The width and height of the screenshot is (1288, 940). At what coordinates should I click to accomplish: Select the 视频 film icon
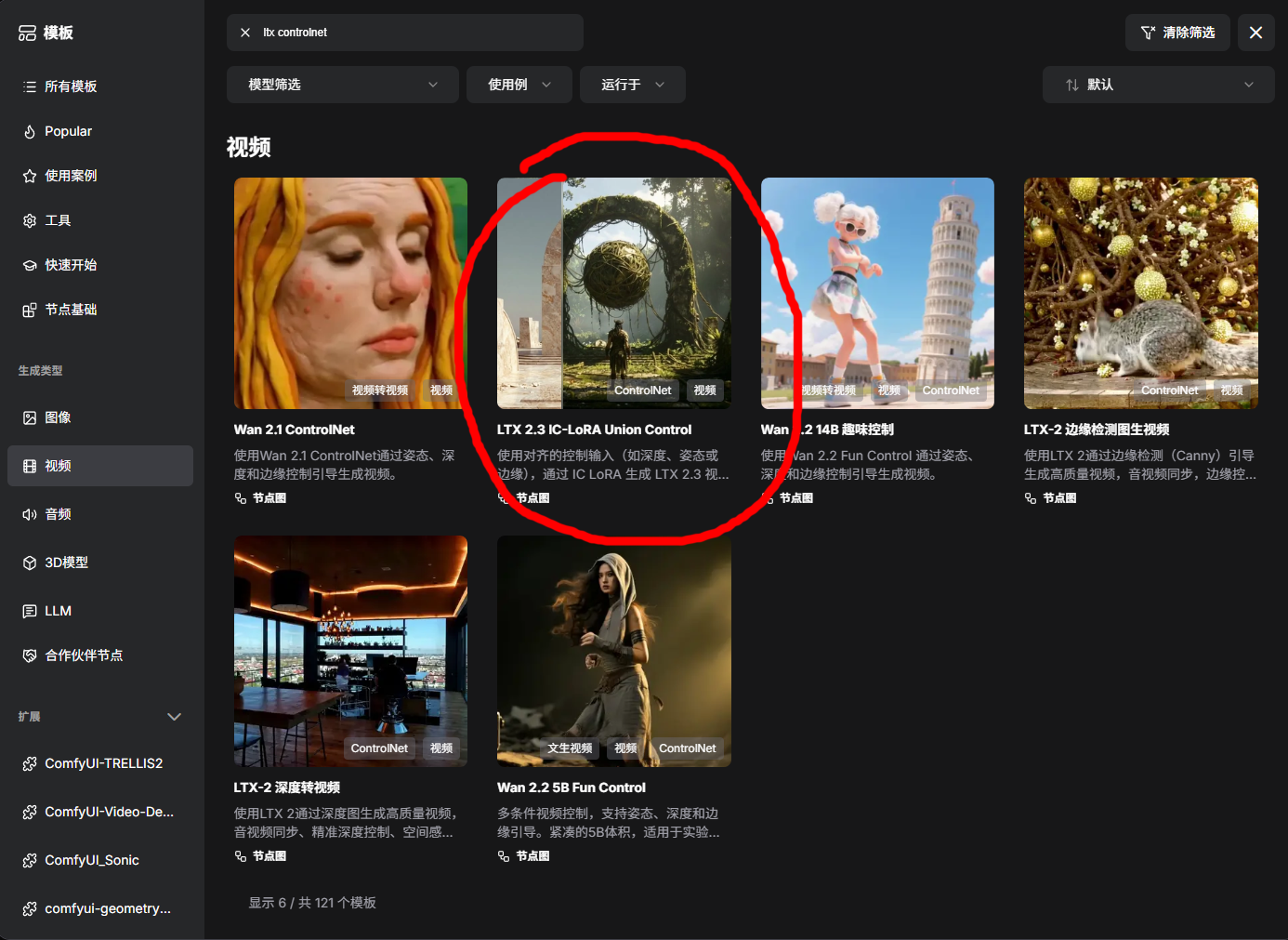(x=30, y=466)
